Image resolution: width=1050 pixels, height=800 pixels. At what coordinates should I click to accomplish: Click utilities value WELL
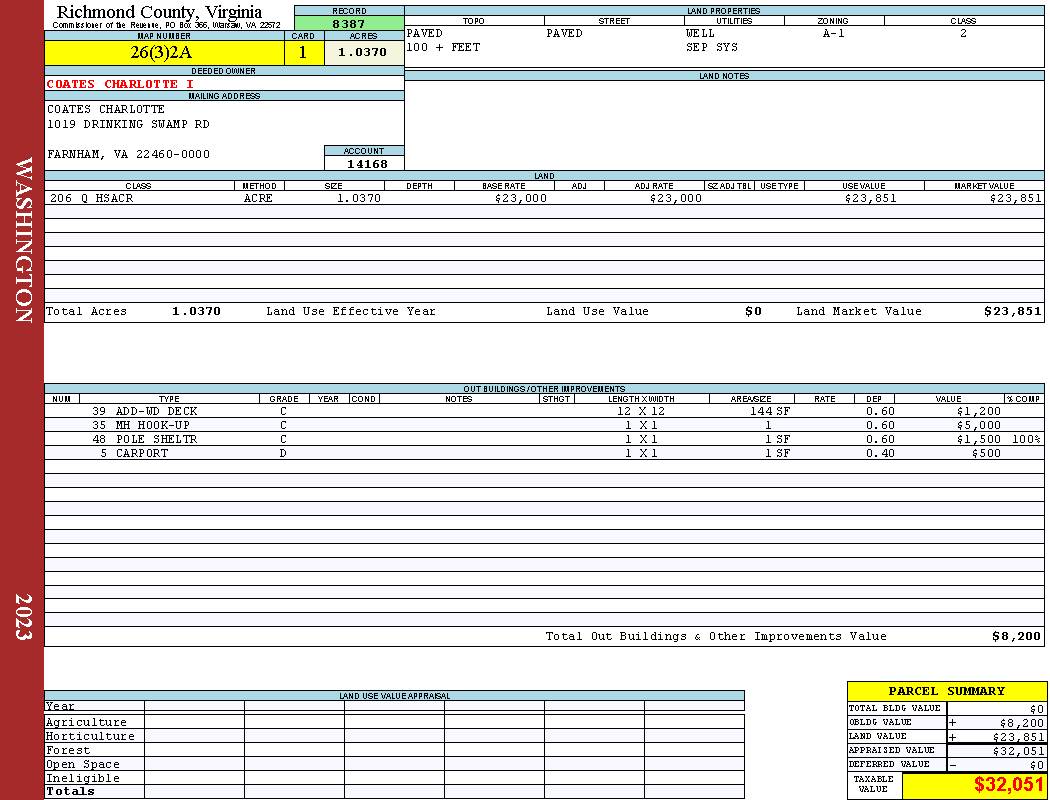(x=700, y=33)
